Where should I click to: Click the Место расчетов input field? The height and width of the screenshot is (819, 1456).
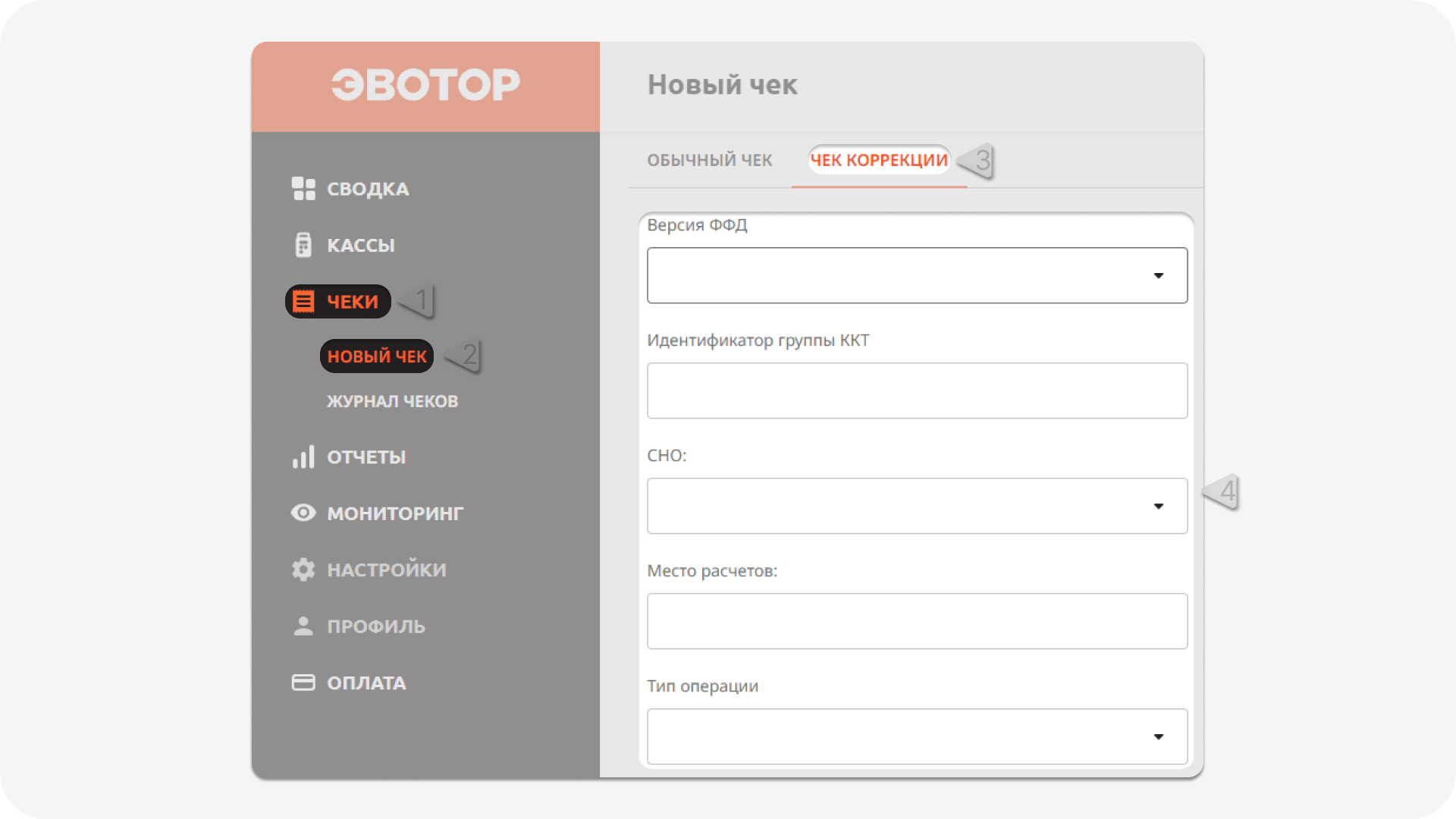[917, 621]
